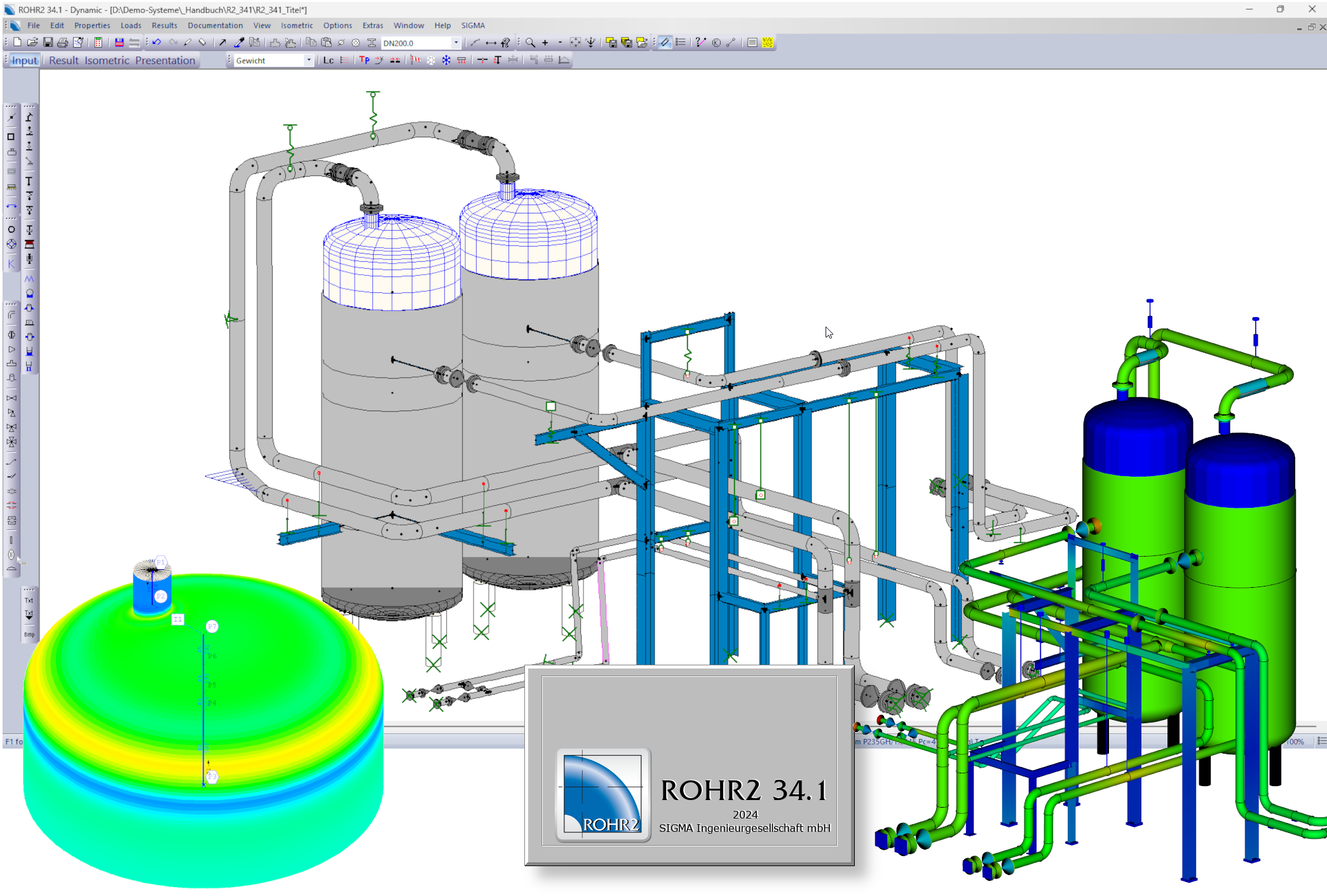This screenshot has width=1327, height=896.
Task: Toggle the yellow dotted grid display button
Action: pos(768,43)
